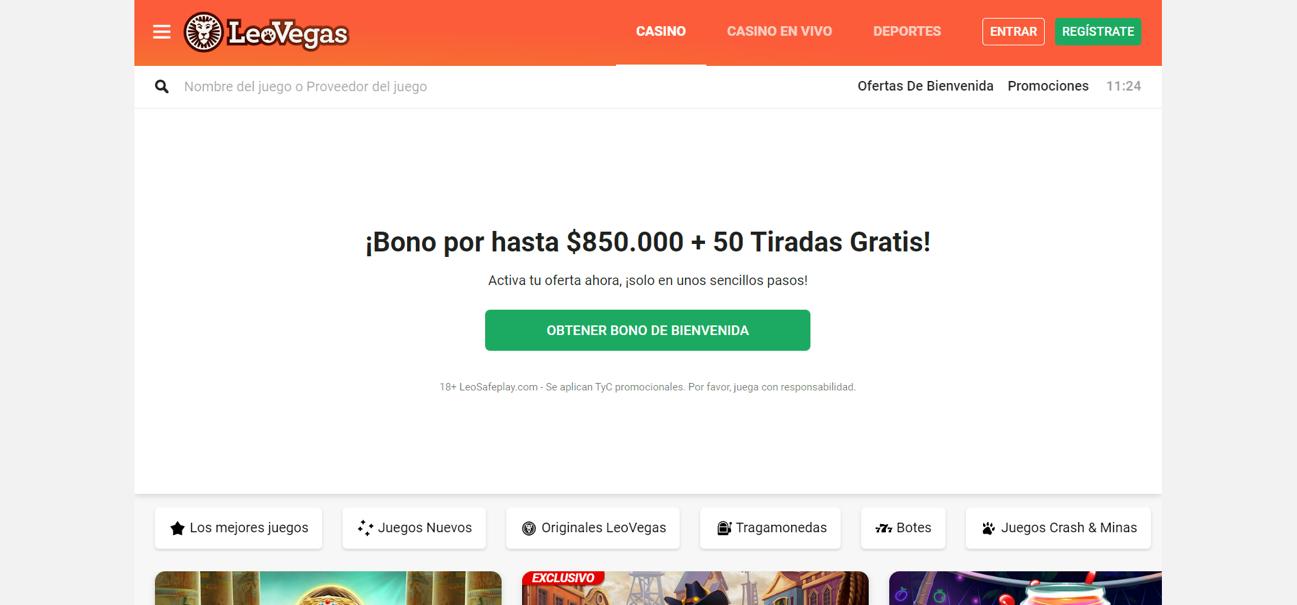The height and width of the screenshot is (605, 1297).
Task: Switch to the Casino tab
Action: pos(661,31)
